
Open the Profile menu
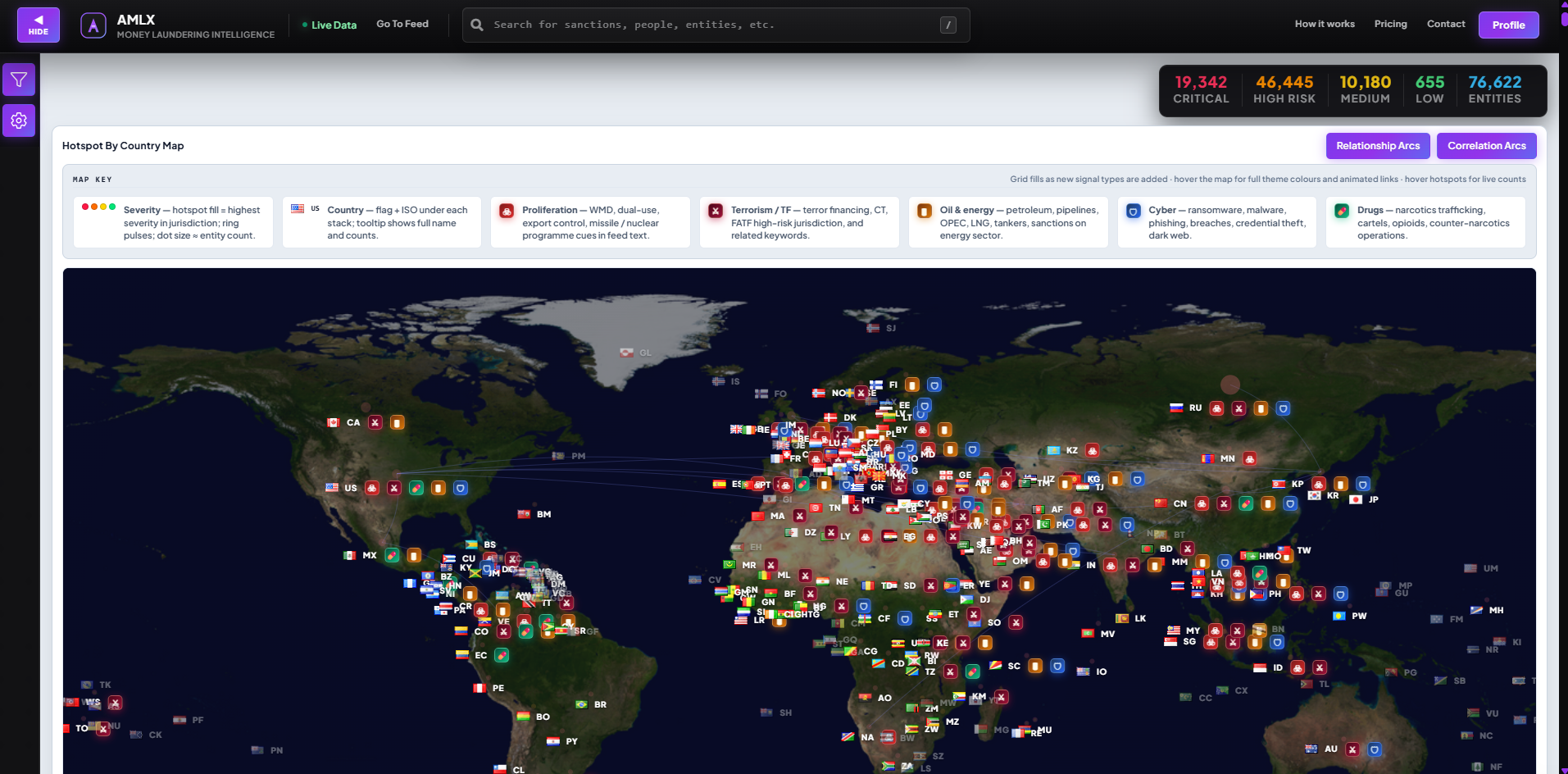click(x=1508, y=25)
